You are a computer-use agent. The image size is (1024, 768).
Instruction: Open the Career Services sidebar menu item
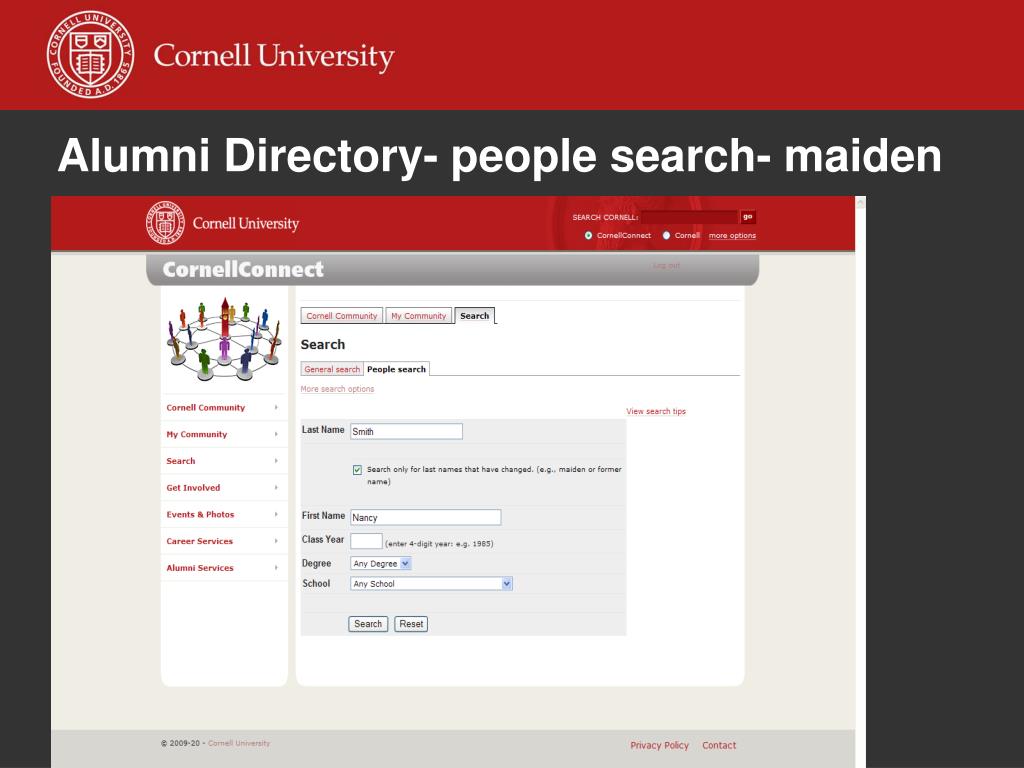(x=199, y=541)
